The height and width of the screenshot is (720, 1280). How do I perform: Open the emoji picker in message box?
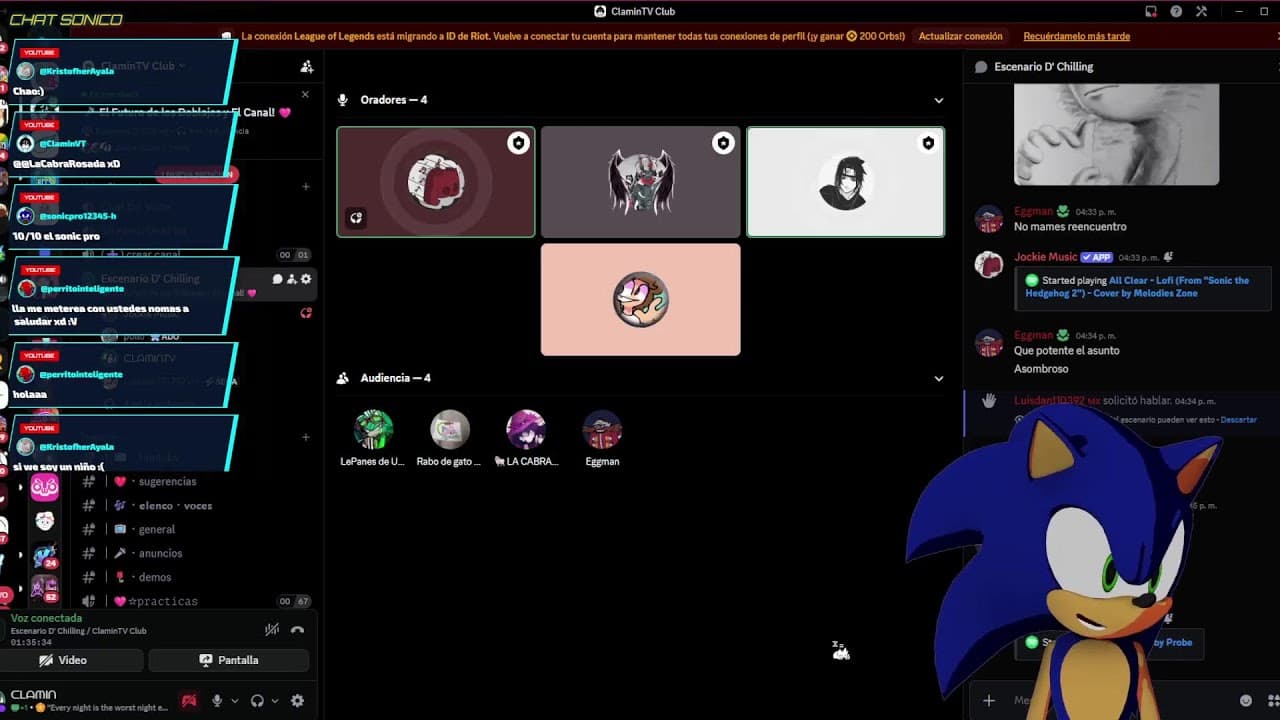[1246, 700]
